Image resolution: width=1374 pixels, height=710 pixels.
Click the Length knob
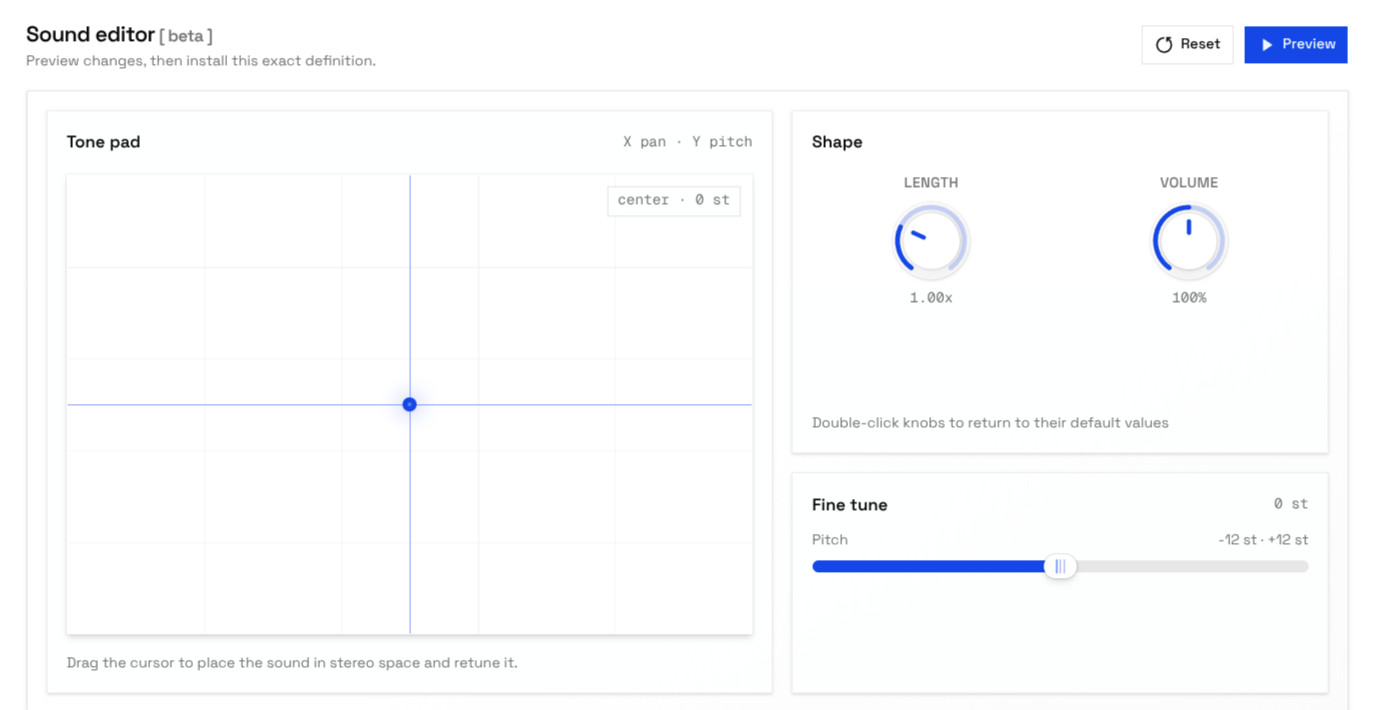930,241
